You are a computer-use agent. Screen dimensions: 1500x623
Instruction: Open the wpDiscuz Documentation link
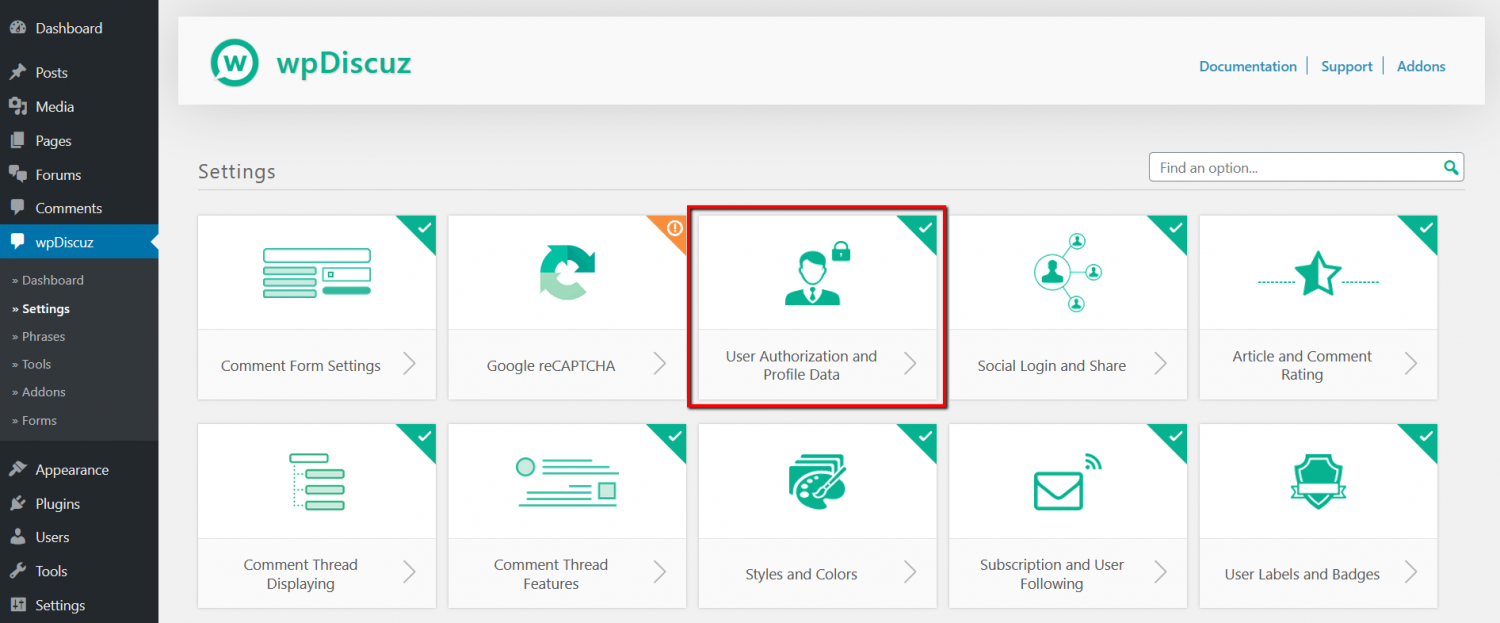point(1247,66)
